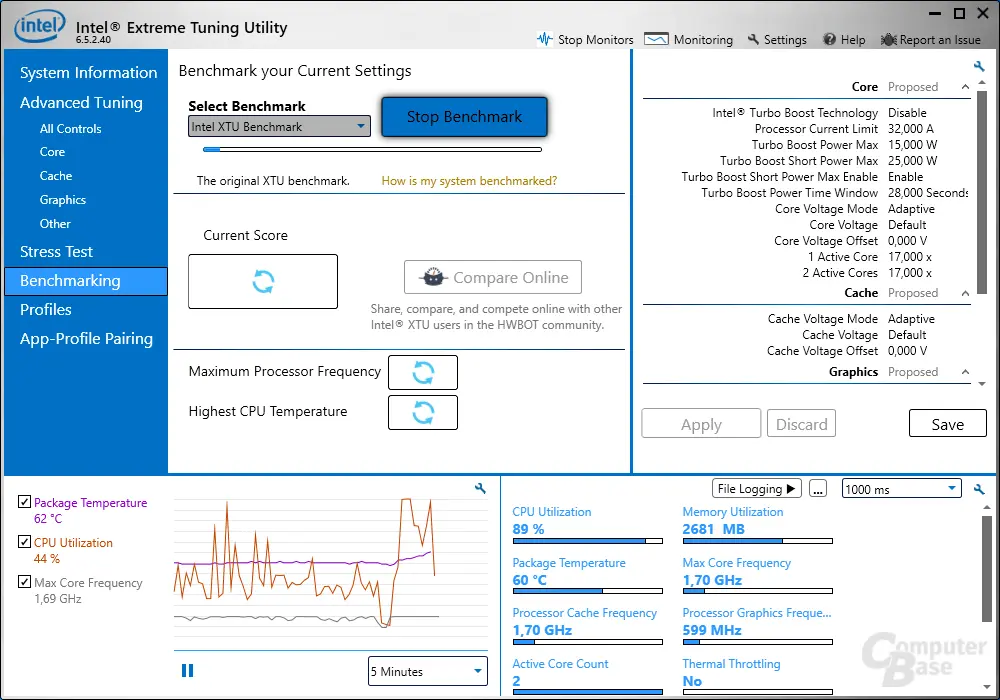The image size is (1000, 700).
Task: Open Stress Test section
Action: (56, 252)
